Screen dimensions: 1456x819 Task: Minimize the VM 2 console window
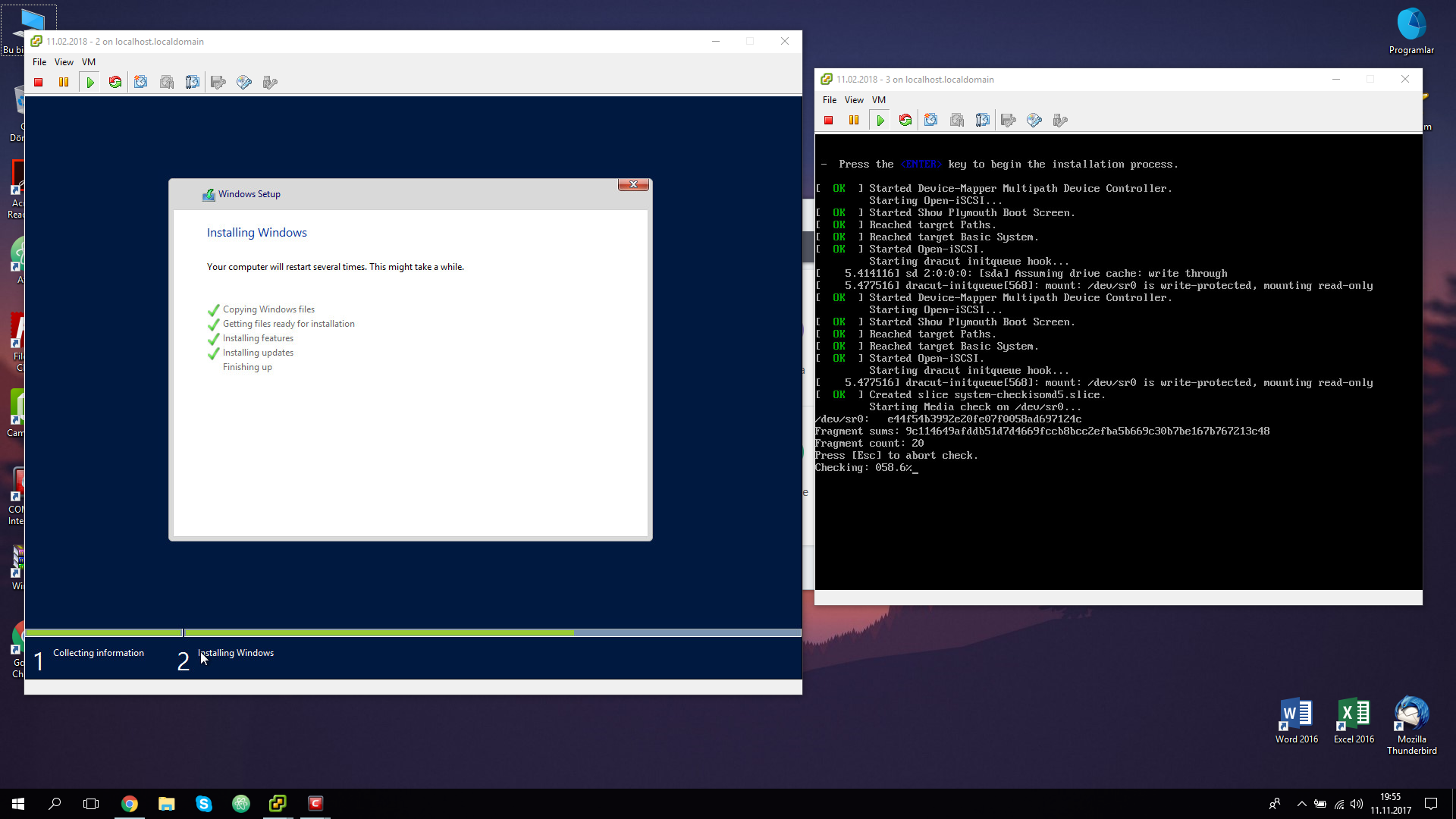(715, 42)
